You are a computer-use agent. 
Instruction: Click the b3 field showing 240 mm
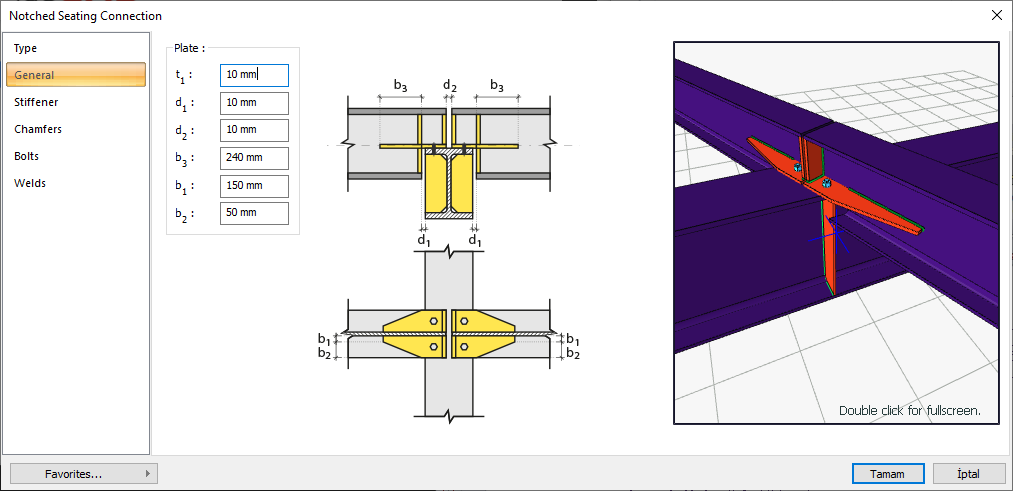254,158
